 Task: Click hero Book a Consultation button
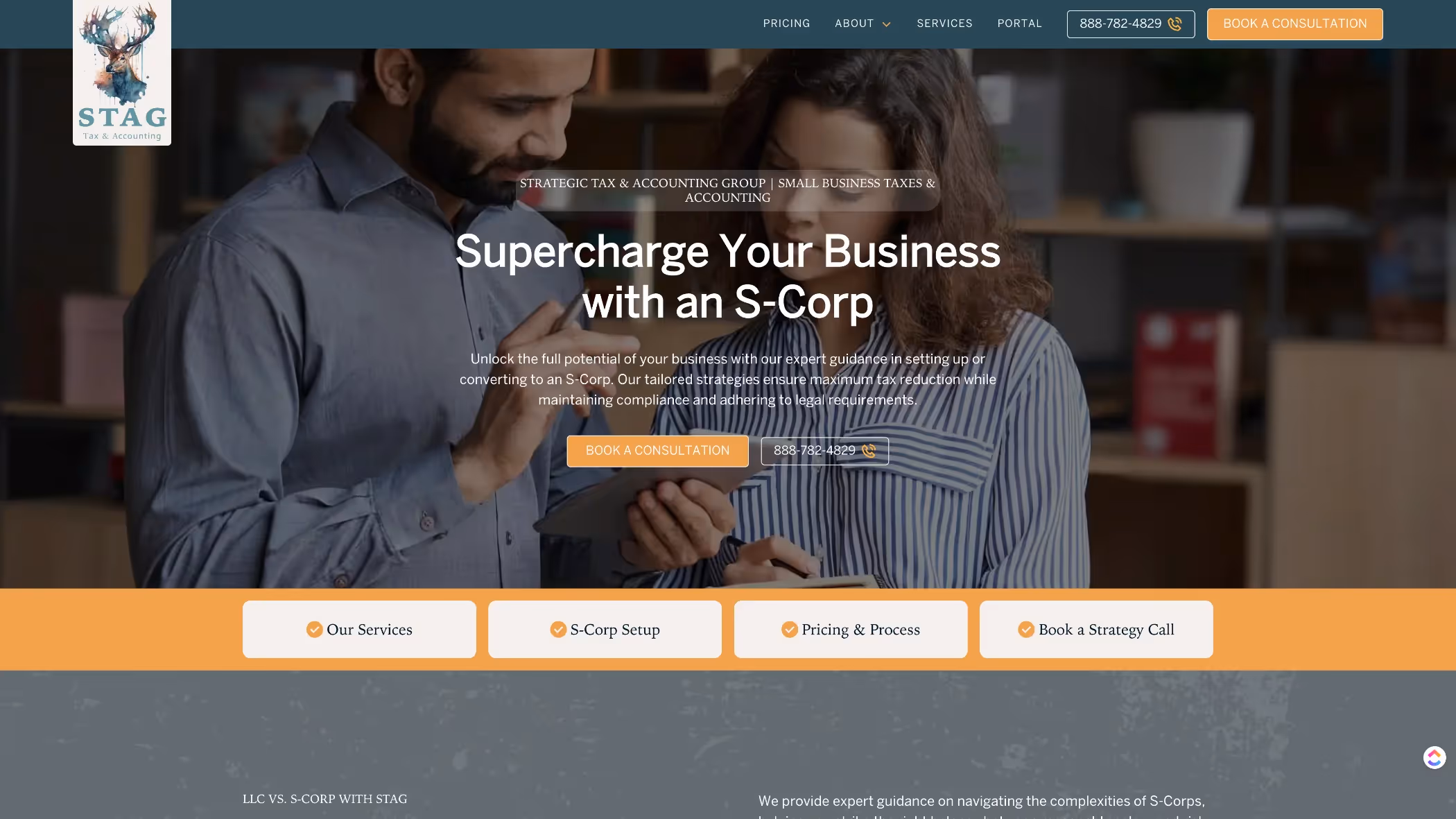coord(657,451)
